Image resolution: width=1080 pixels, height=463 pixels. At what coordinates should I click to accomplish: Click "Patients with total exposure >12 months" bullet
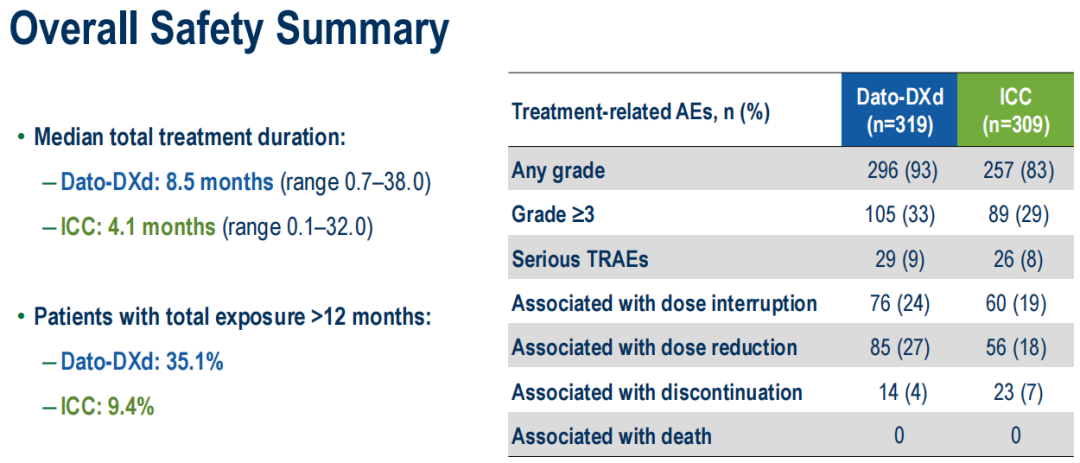tap(232, 317)
